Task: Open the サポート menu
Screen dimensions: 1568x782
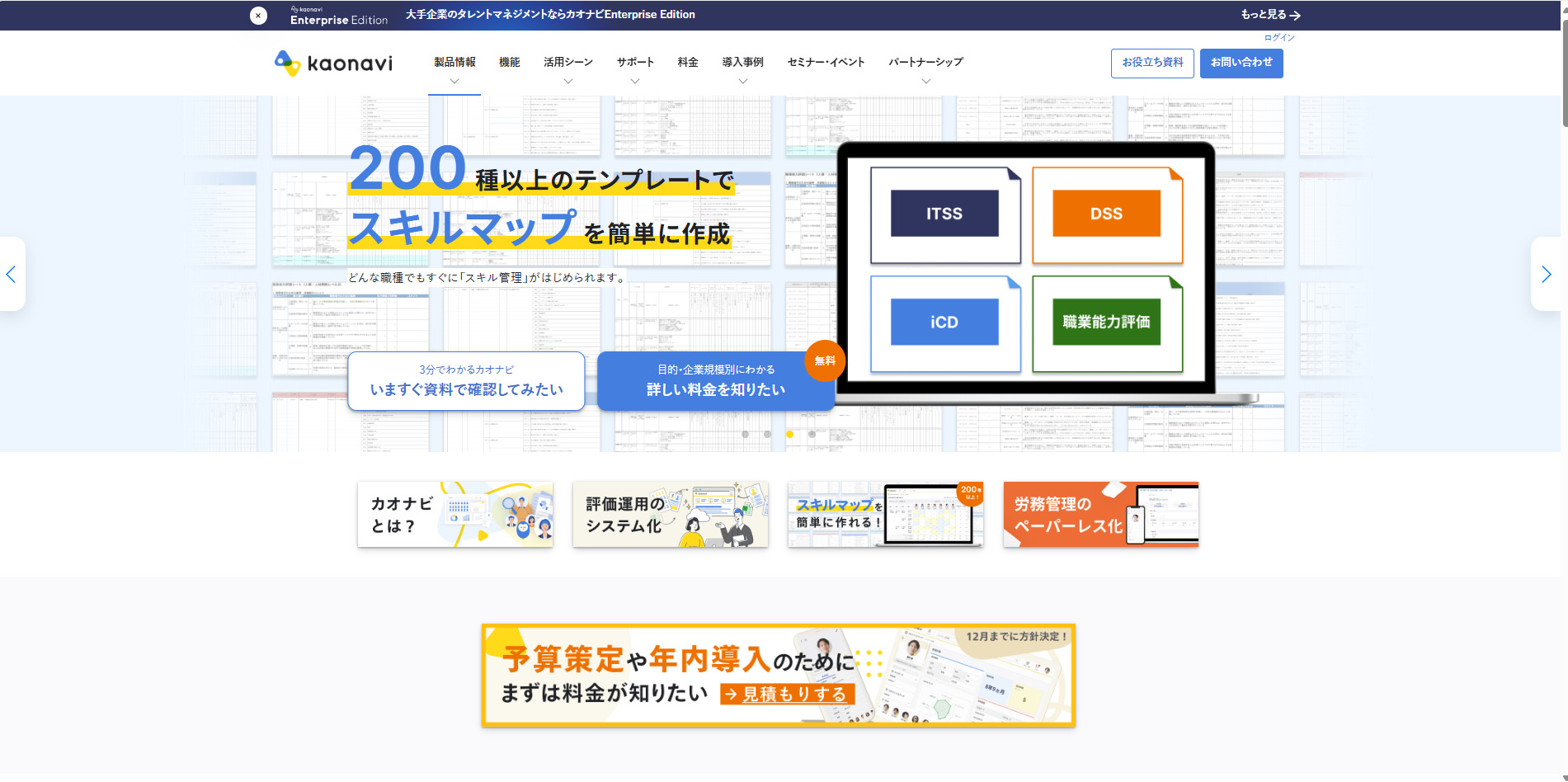Action: 635,62
